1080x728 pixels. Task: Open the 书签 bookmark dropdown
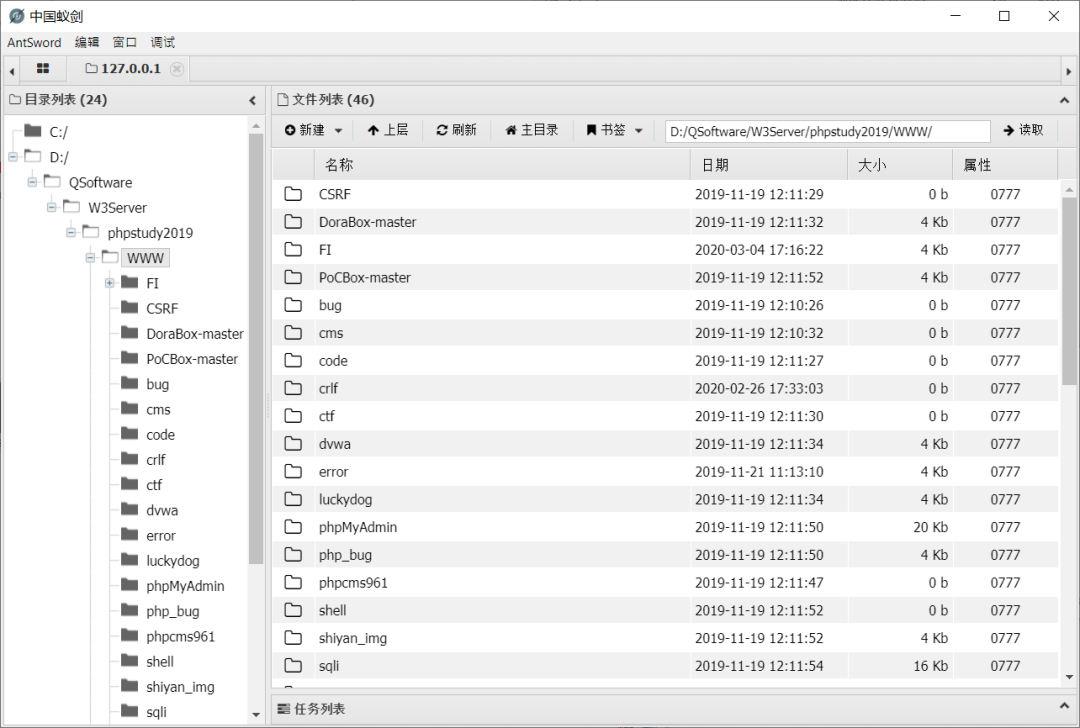tap(614, 130)
